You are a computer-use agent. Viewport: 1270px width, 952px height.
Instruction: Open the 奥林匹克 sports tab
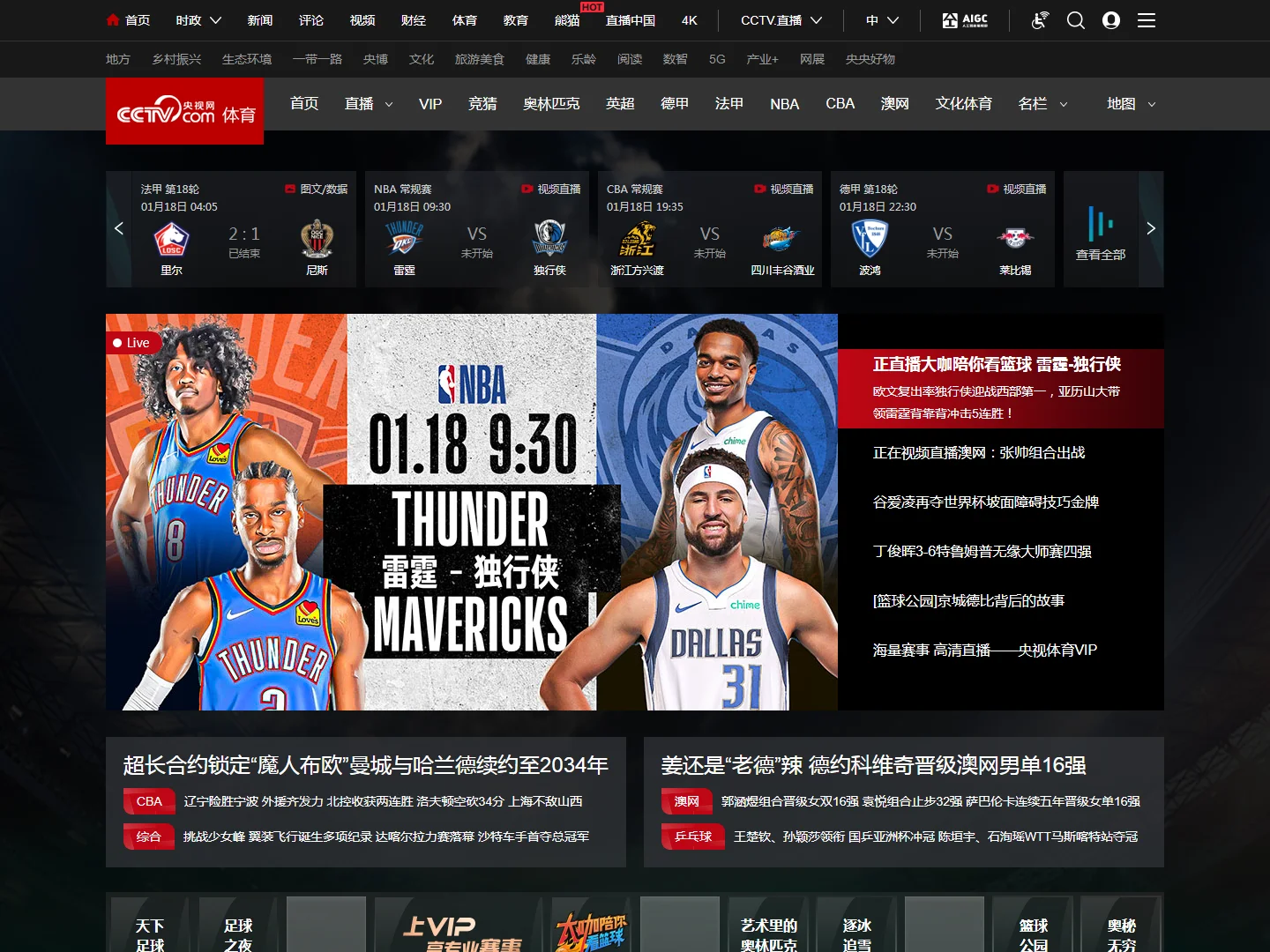(551, 104)
